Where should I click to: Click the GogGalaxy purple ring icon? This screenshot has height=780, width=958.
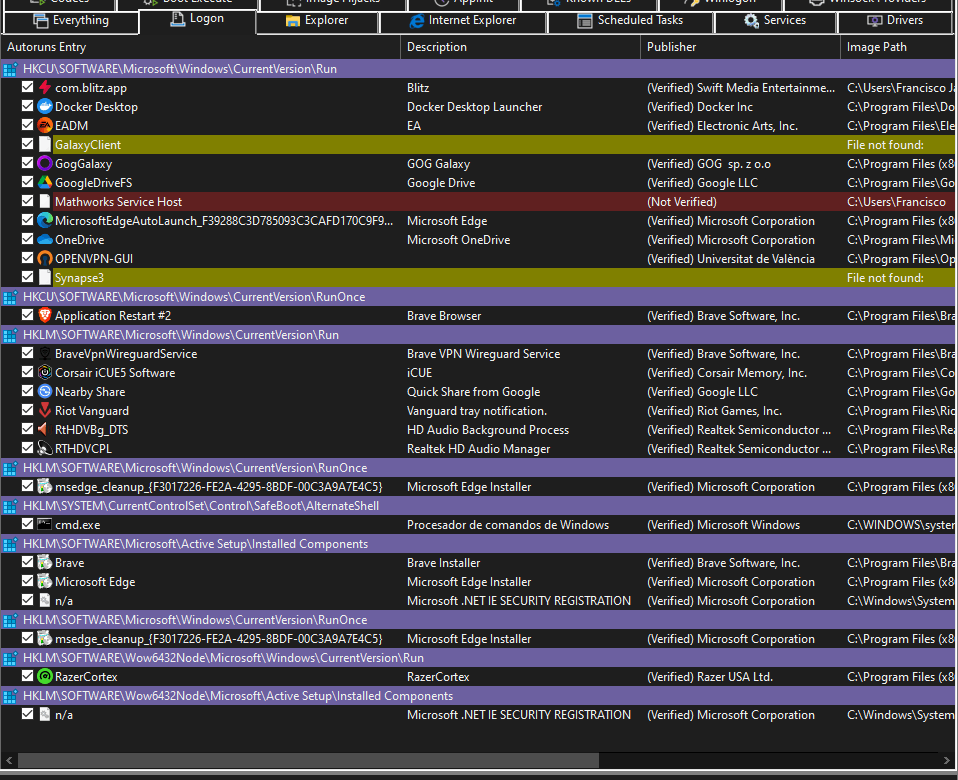[x=45, y=163]
